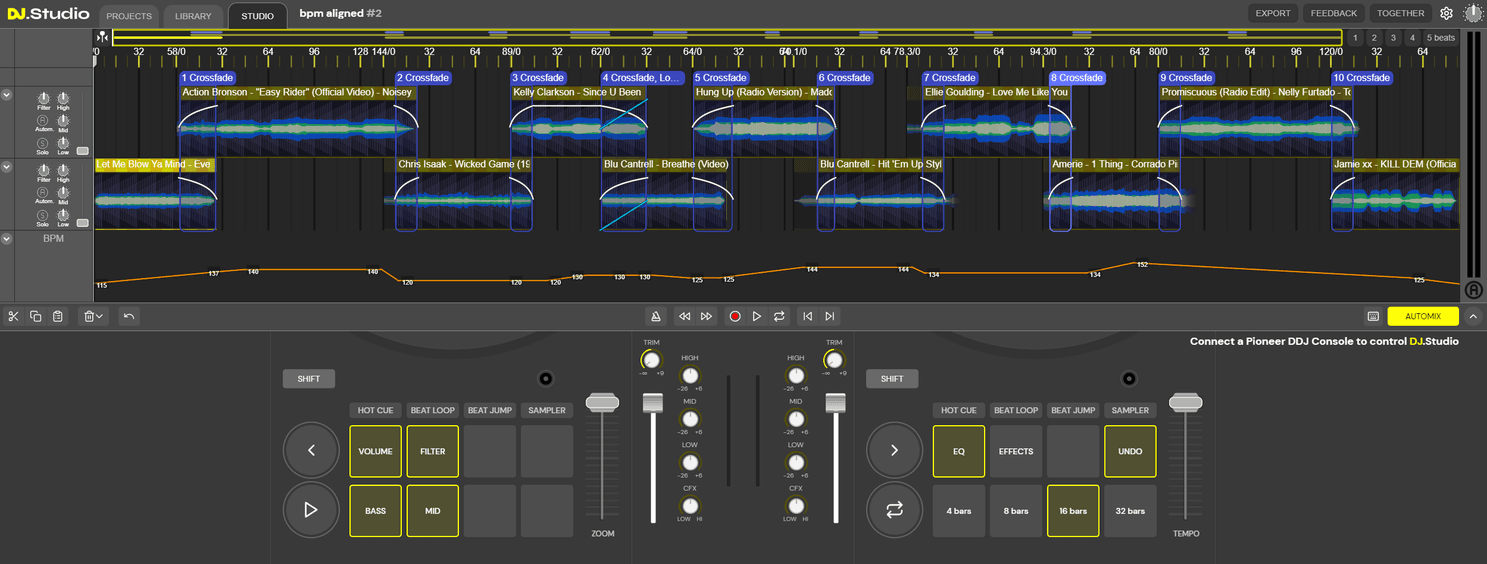Click the transport play button
This screenshot has width=1487, height=564.
757,316
